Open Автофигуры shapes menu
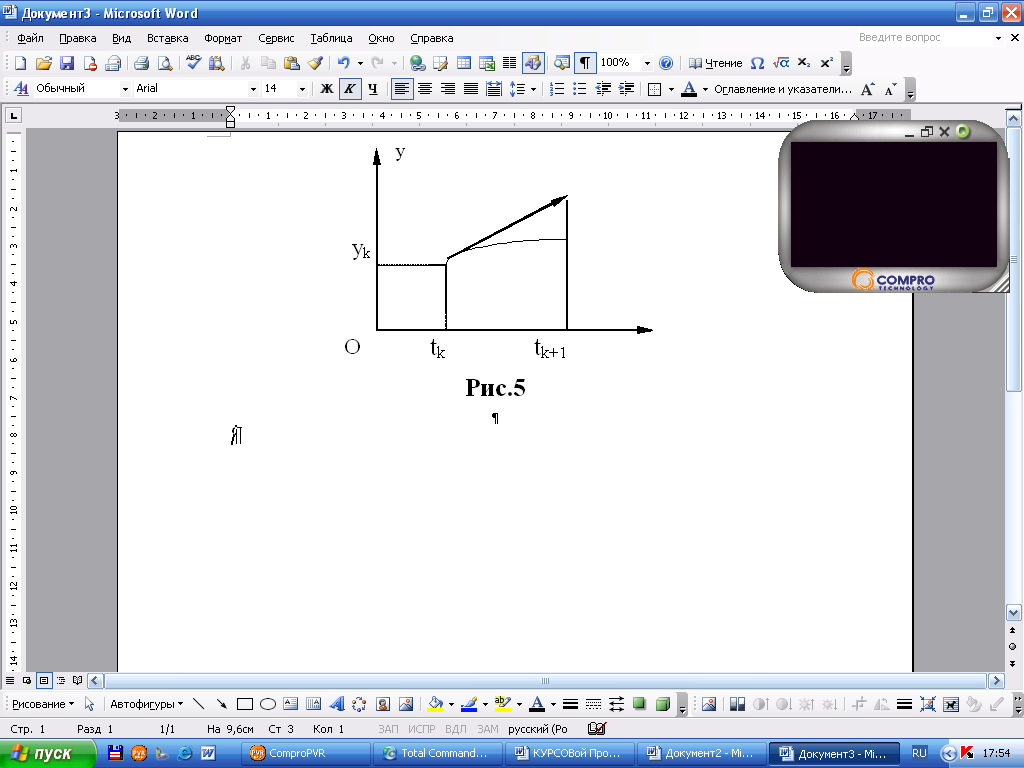Image resolution: width=1024 pixels, height=768 pixels. point(146,704)
